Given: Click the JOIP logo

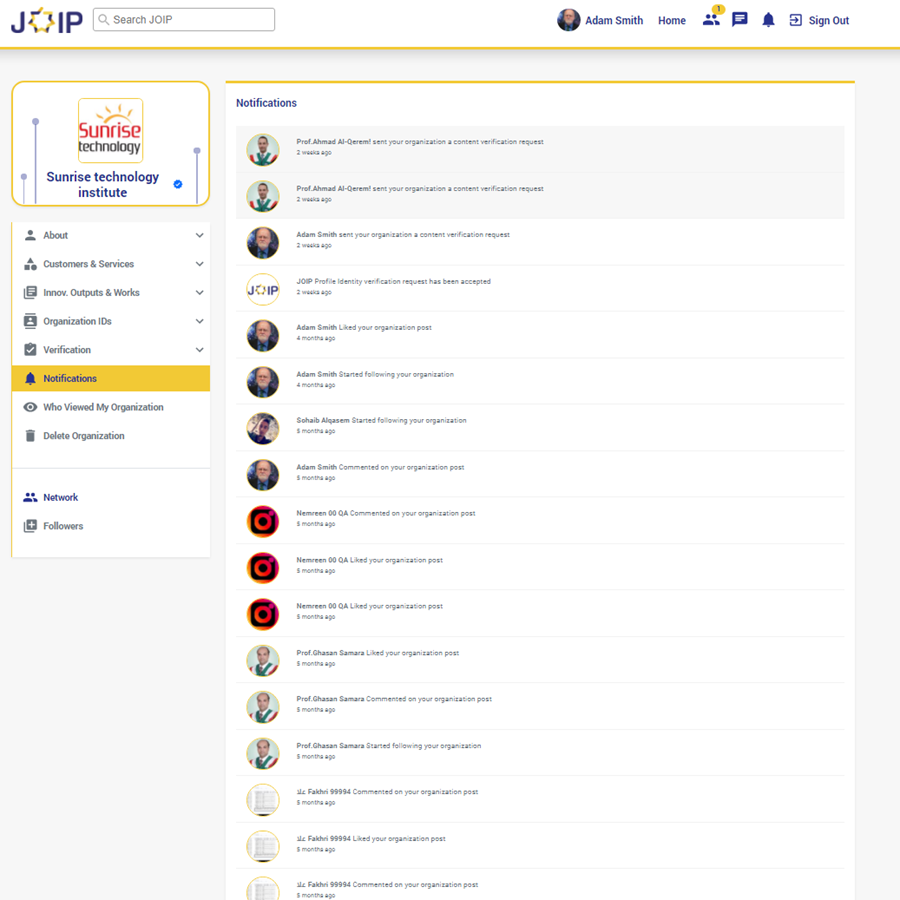Looking at the screenshot, I should click(47, 20).
